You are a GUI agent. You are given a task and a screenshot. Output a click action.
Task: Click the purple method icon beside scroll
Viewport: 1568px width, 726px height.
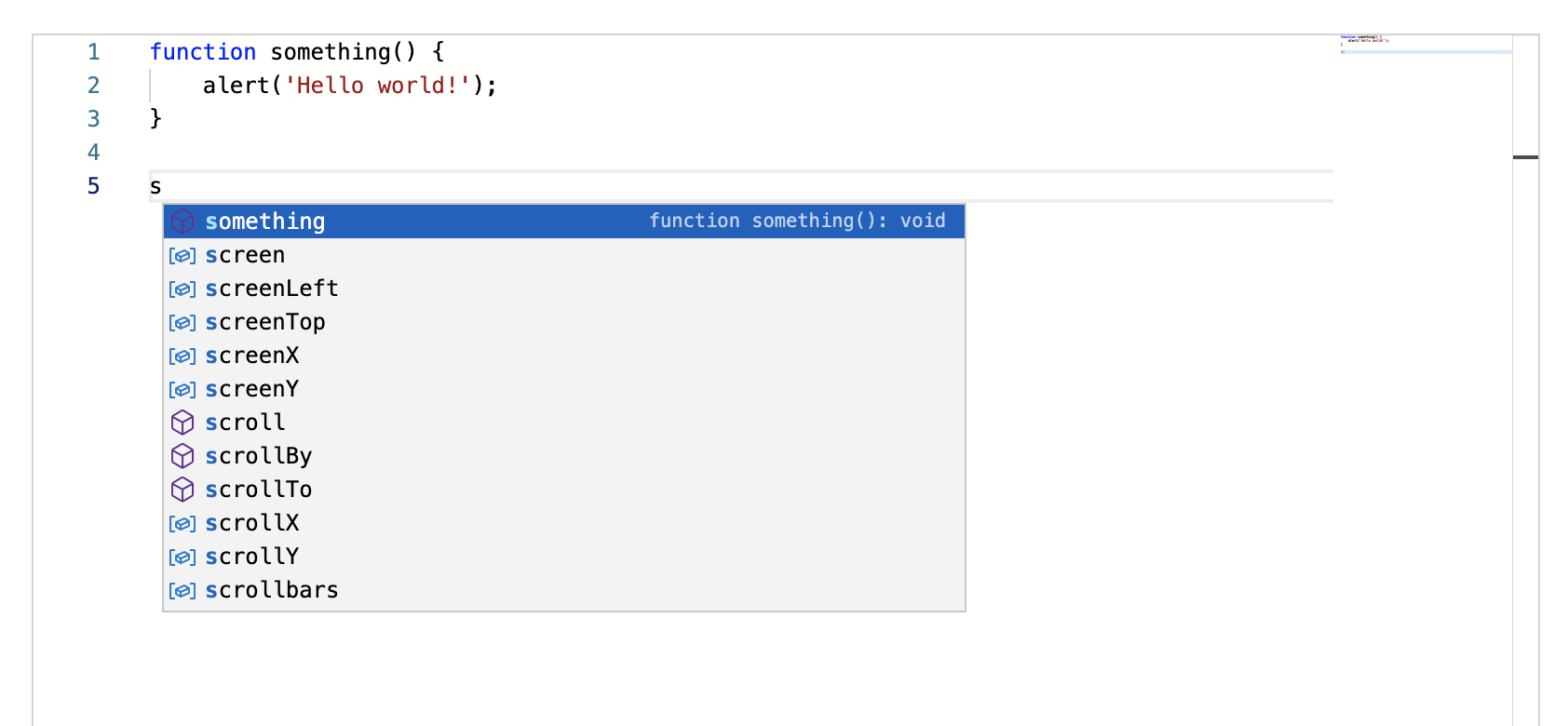coord(182,423)
